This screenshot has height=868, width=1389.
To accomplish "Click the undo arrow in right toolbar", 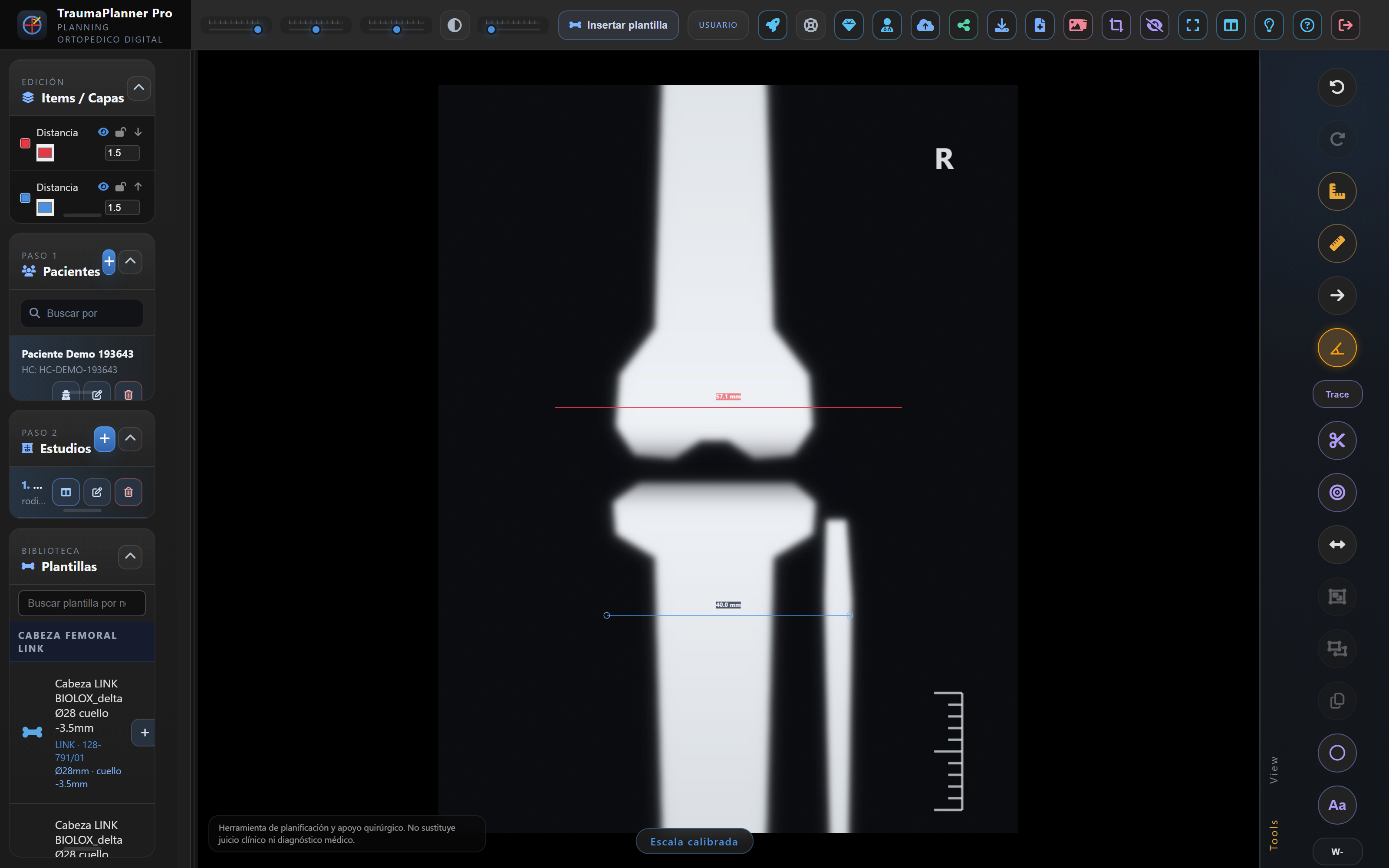I will 1337,87.
